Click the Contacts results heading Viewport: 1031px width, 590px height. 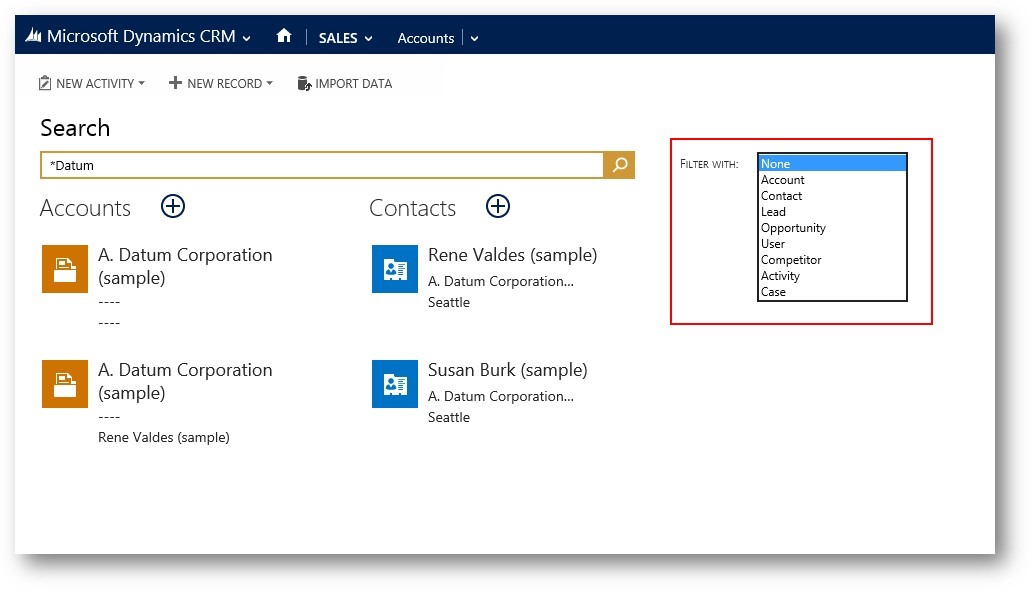(x=412, y=208)
